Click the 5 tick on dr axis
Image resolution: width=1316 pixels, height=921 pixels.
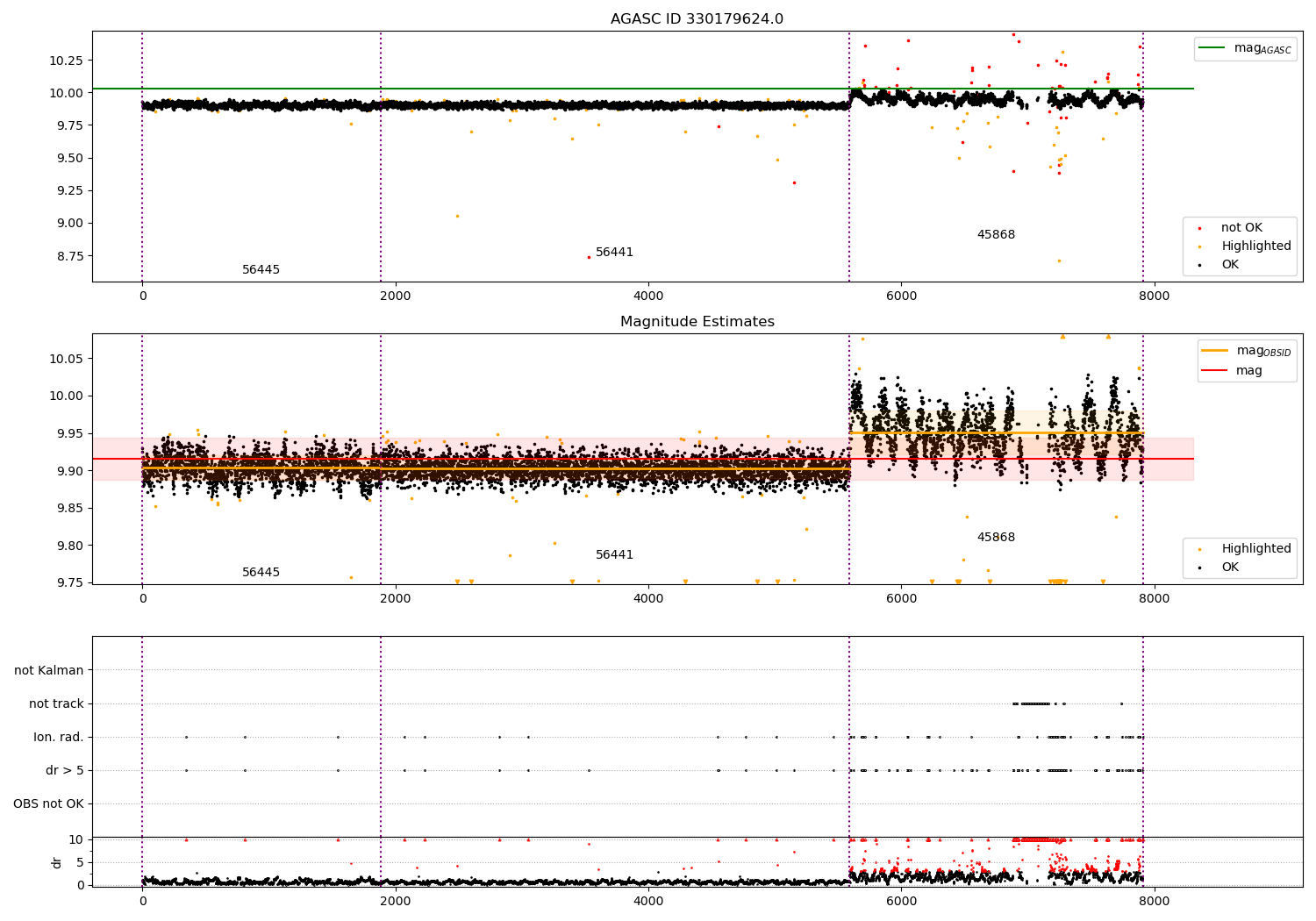click(80, 862)
